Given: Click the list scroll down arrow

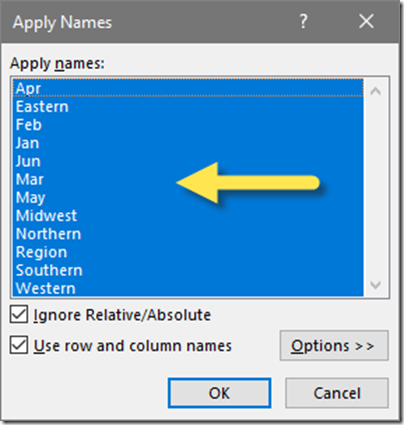Looking at the screenshot, I should point(376,285).
